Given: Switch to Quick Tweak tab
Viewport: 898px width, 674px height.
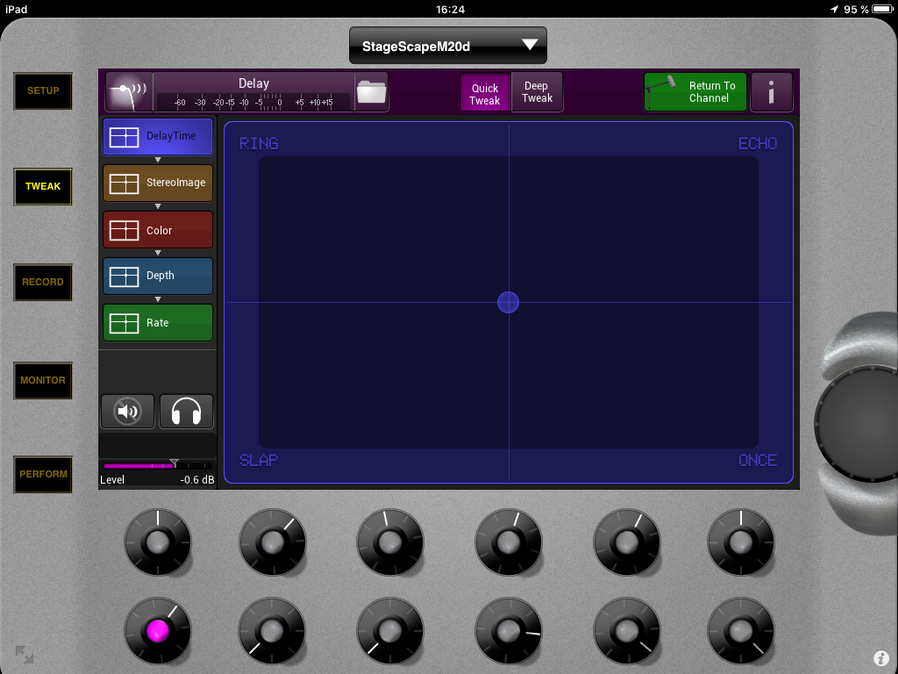Looking at the screenshot, I should tap(485, 93).
